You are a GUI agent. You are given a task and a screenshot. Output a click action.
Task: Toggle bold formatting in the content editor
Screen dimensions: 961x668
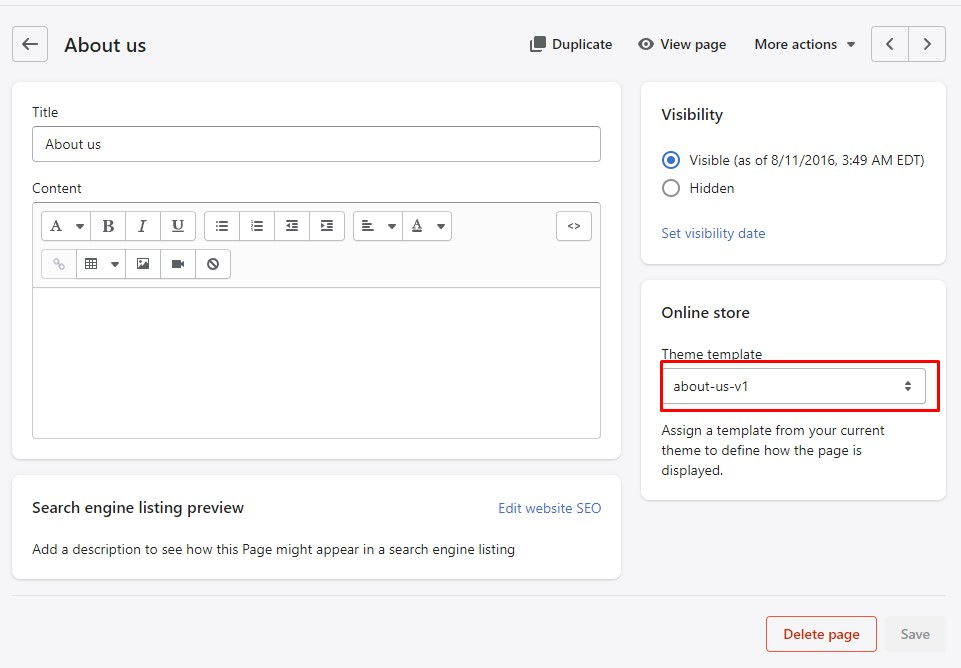click(108, 226)
